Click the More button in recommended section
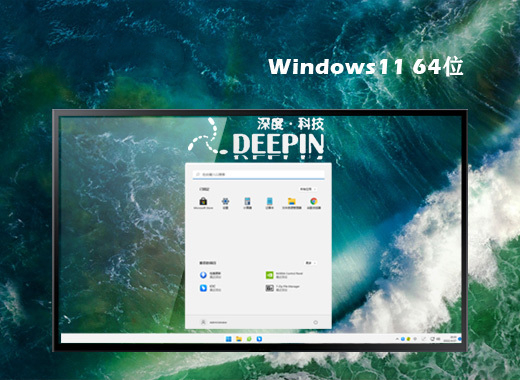The width and height of the screenshot is (520, 380). tap(310, 263)
